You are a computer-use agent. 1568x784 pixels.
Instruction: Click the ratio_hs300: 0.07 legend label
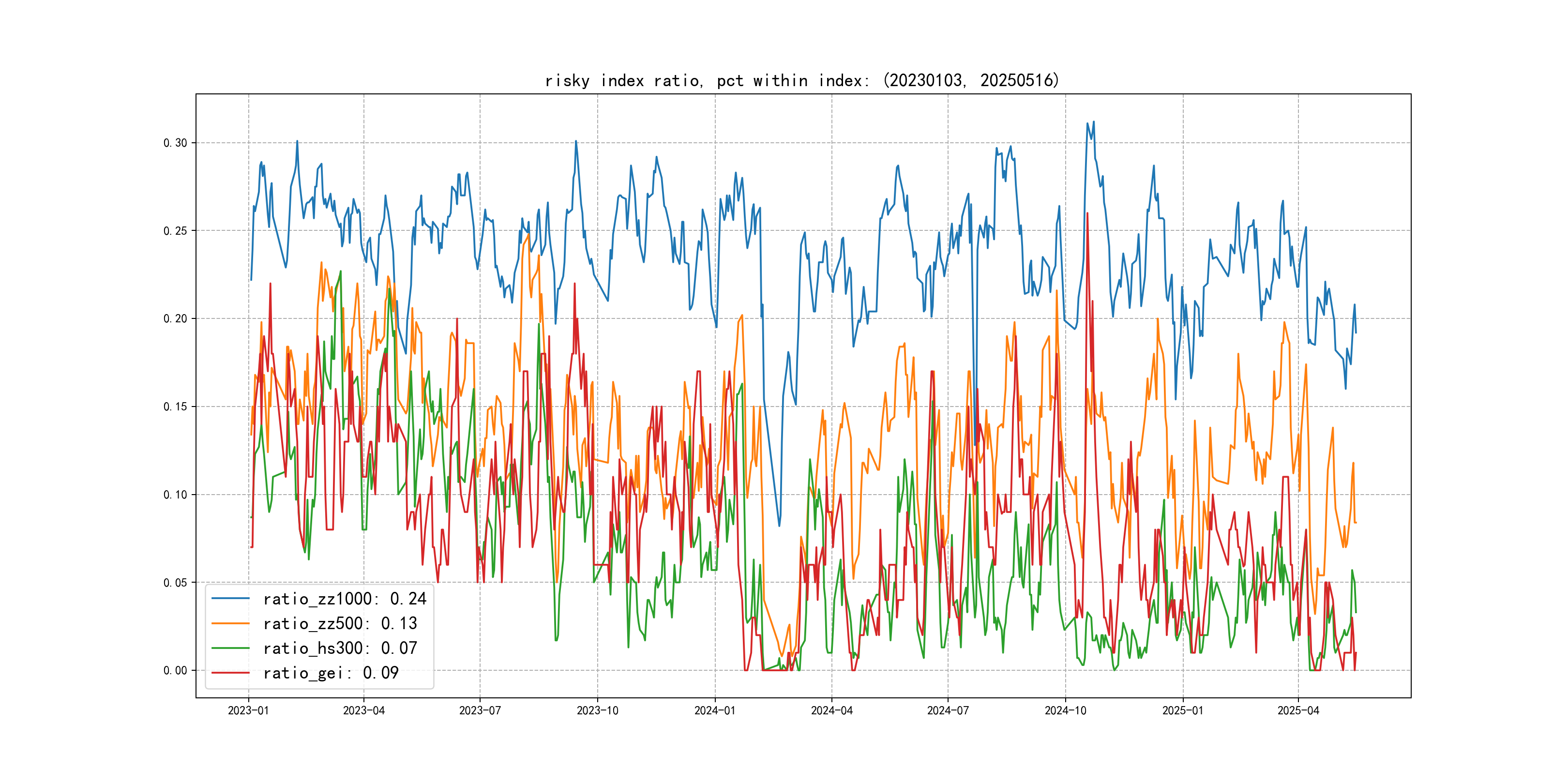pos(340,648)
